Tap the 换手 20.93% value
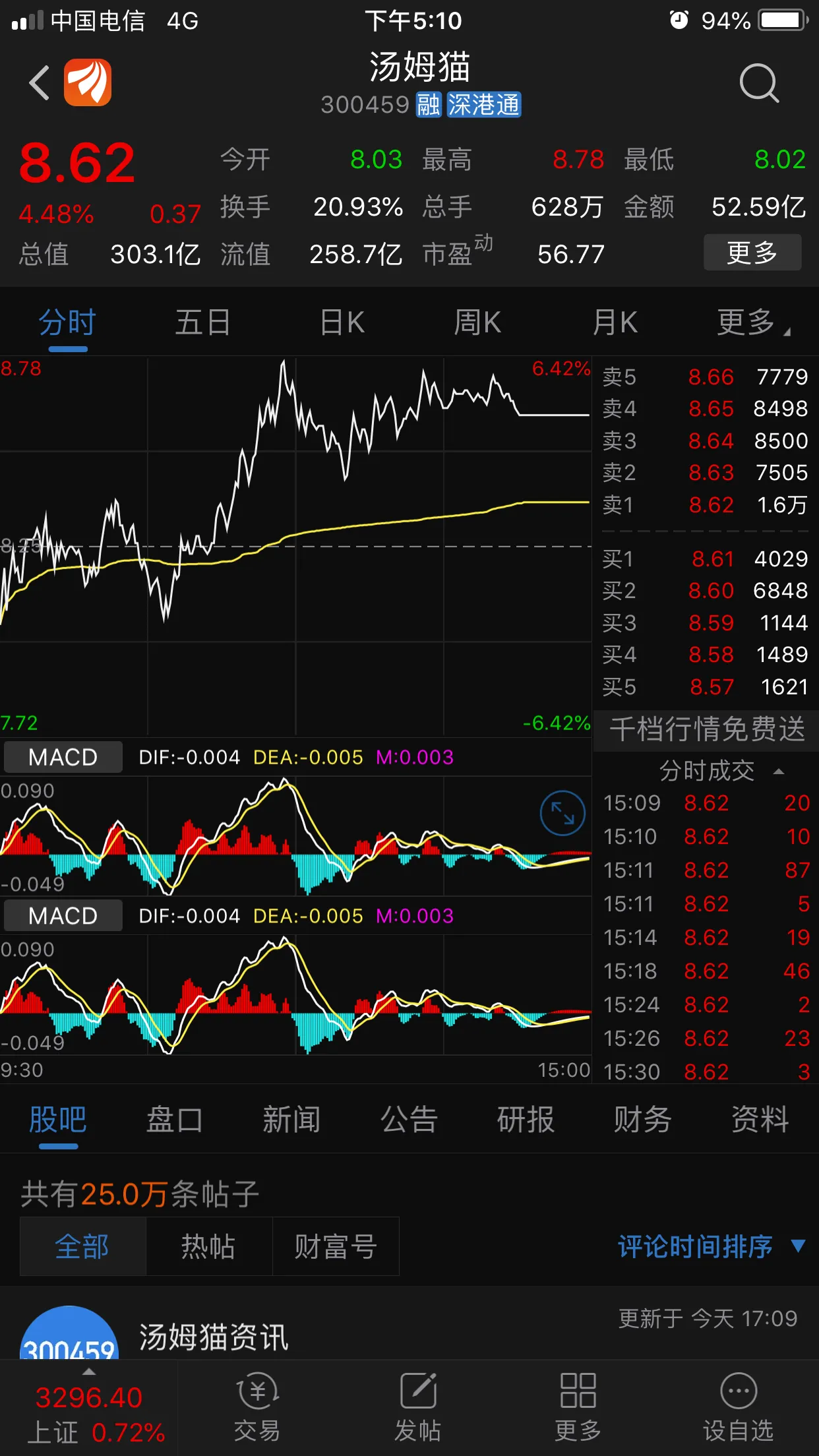 pos(358,207)
